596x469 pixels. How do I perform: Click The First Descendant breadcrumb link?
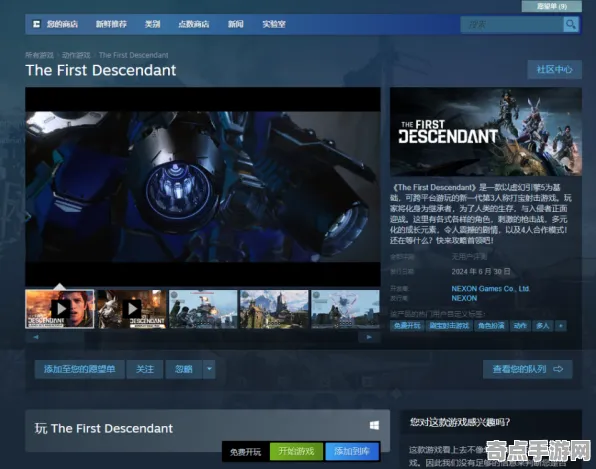tap(133, 55)
